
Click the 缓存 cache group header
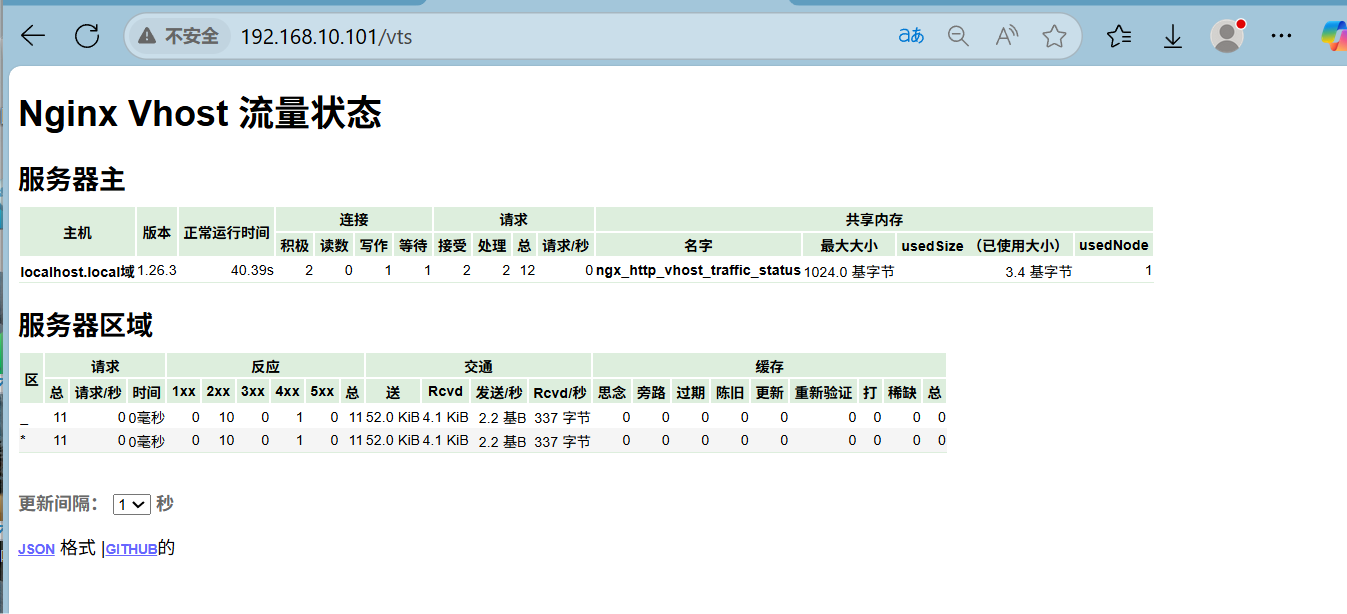click(769, 366)
